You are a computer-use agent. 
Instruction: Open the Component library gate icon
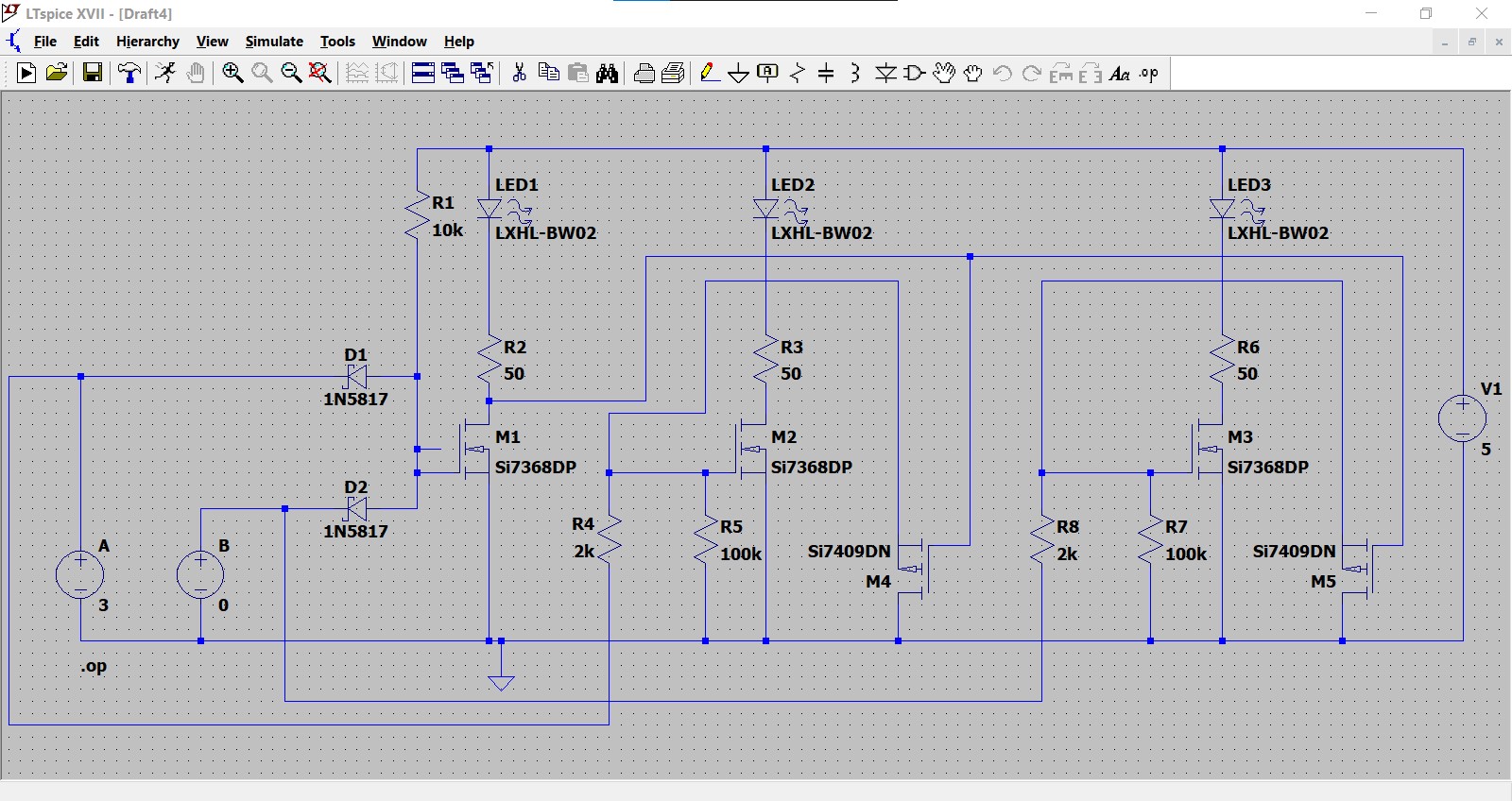click(915, 73)
